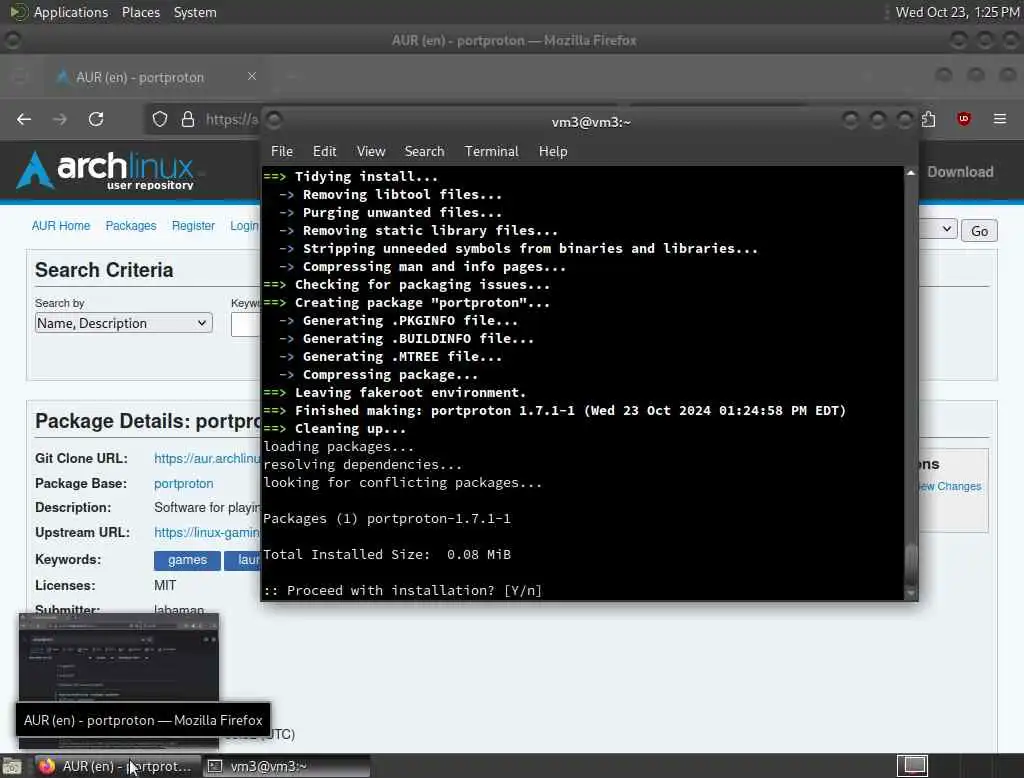Click the Register link
The image size is (1024, 778).
coord(193,225)
